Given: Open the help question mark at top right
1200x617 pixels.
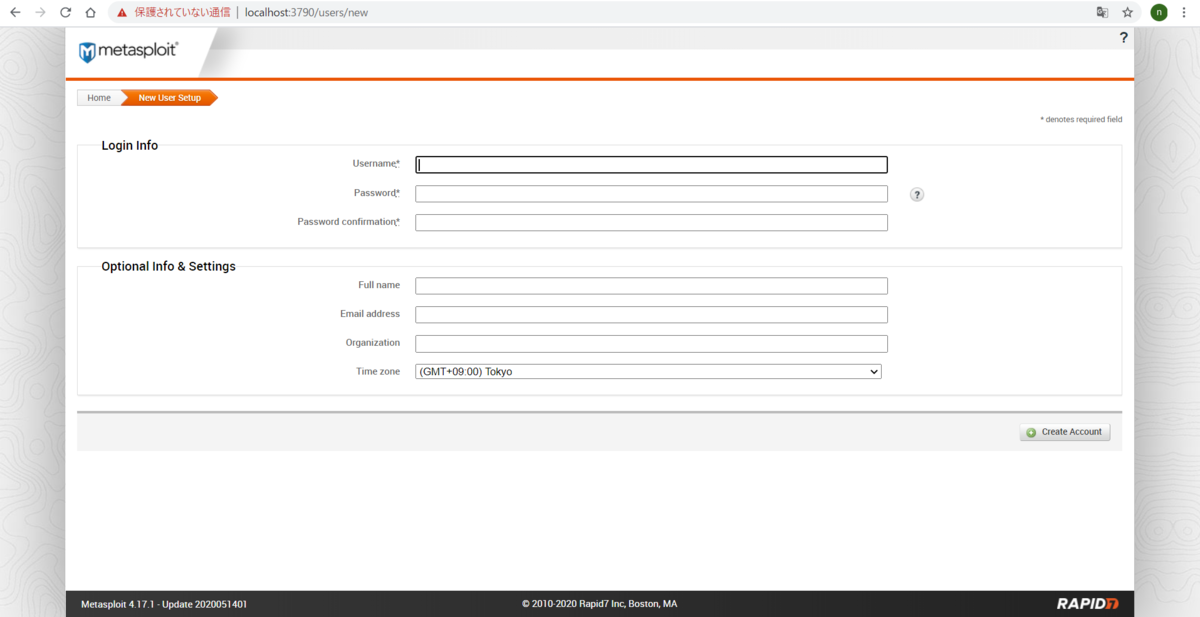Looking at the screenshot, I should (1123, 38).
